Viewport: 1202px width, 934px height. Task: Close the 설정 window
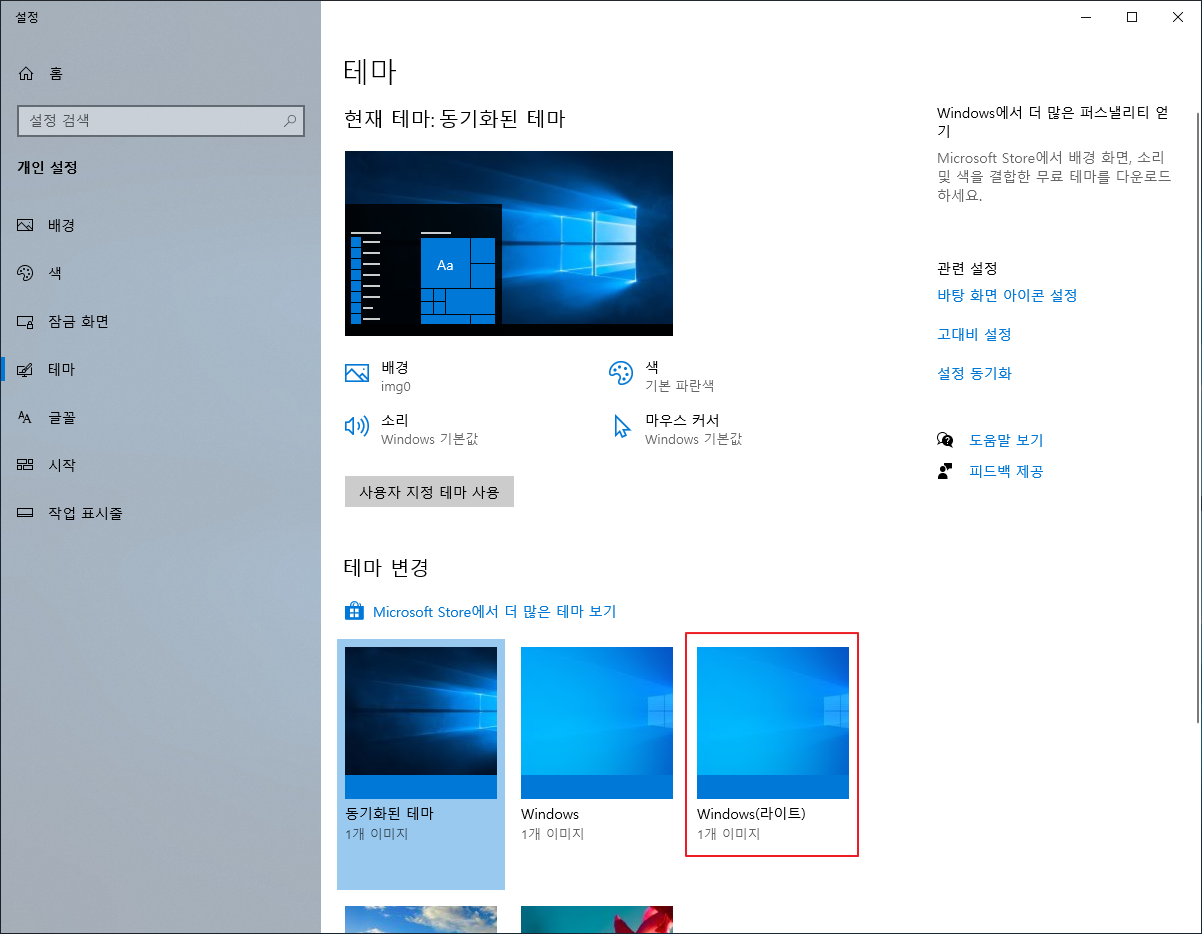point(1178,16)
